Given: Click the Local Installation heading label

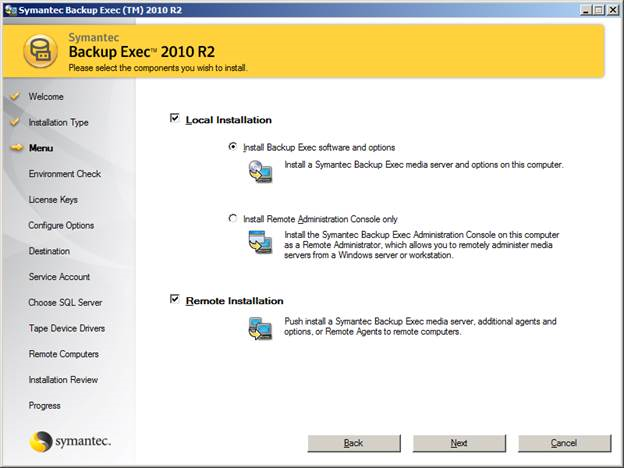Looking at the screenshot, I should point(228,120).
